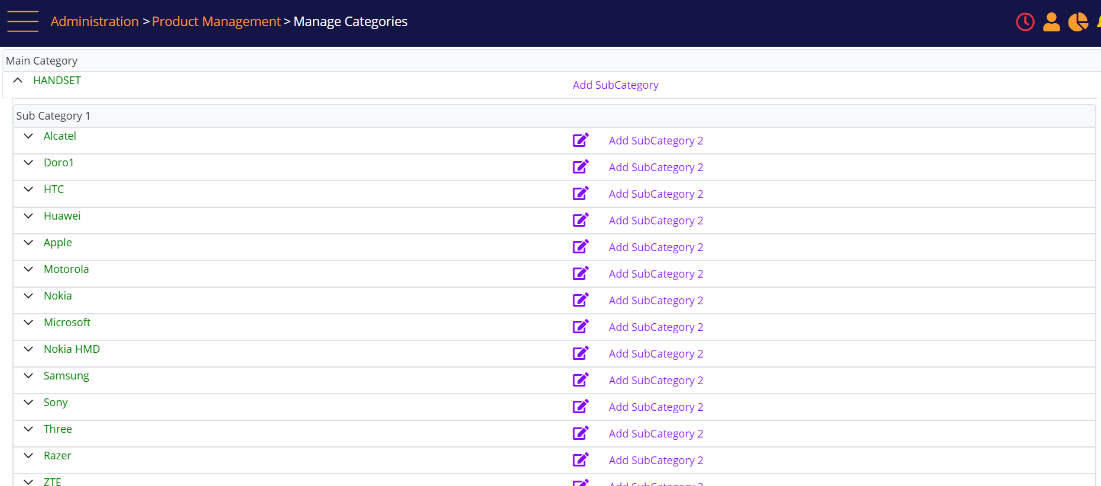1101x486 pixels.
Task: Add SubCategory 2 under Microsoft
Action: pos(656,327)
